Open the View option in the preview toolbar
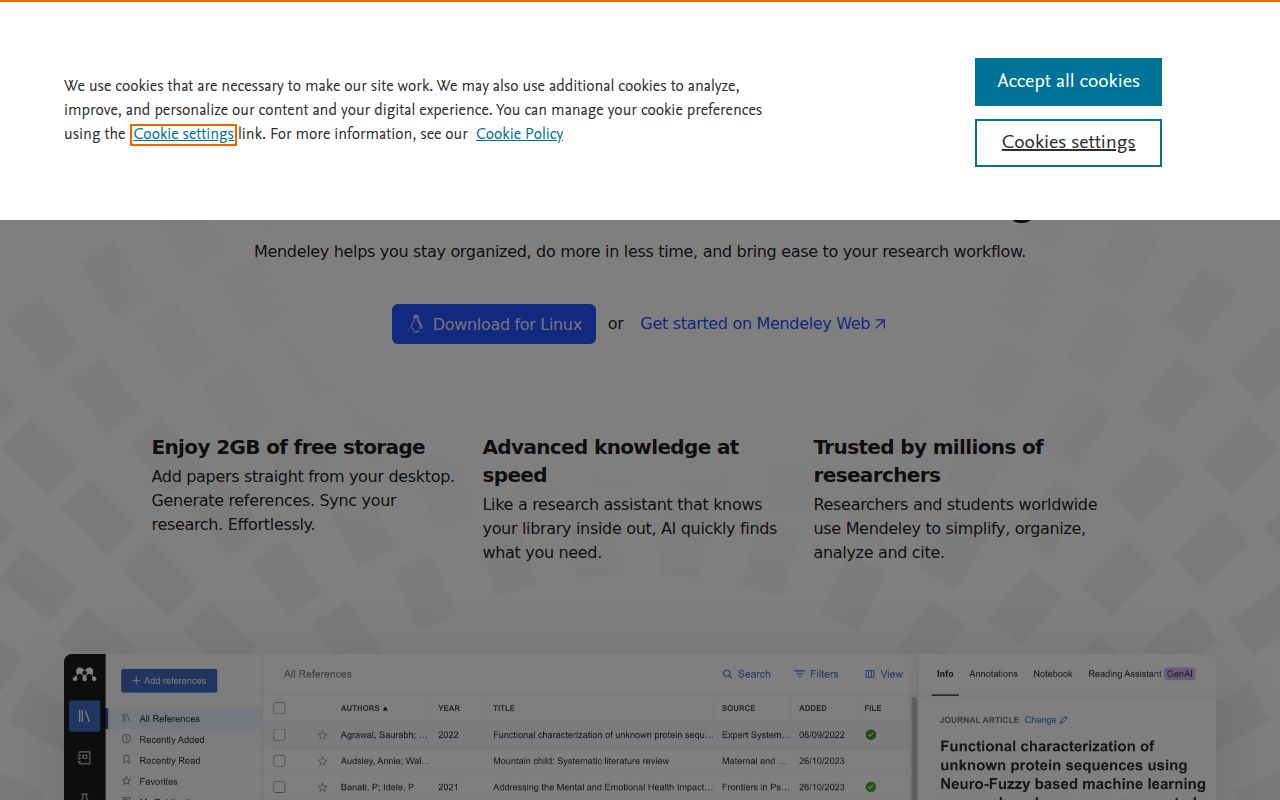The height and width of the screenshot is (800, 1280). point(884,674)
